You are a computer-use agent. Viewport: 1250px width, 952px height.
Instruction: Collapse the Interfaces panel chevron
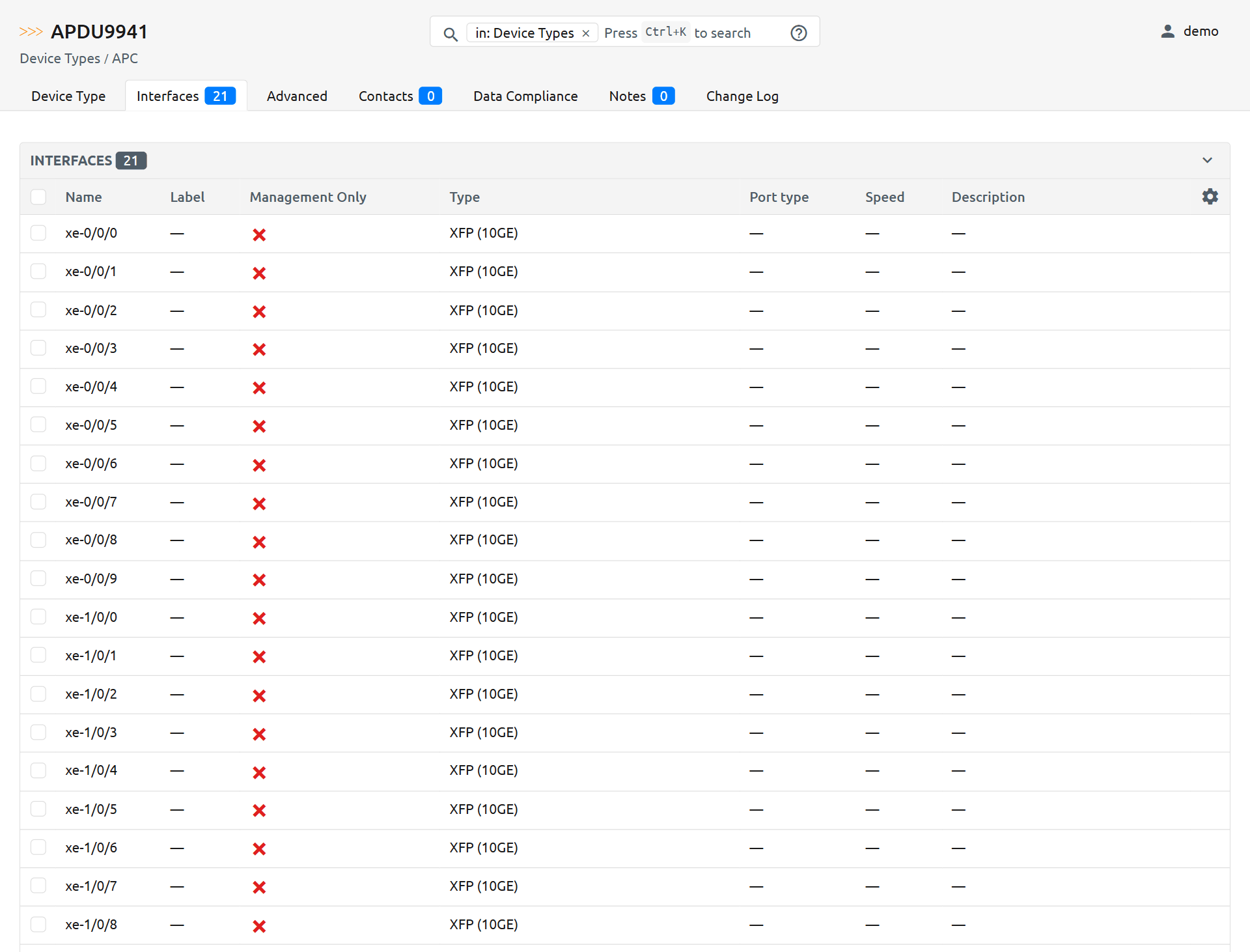click(1207, 160)
